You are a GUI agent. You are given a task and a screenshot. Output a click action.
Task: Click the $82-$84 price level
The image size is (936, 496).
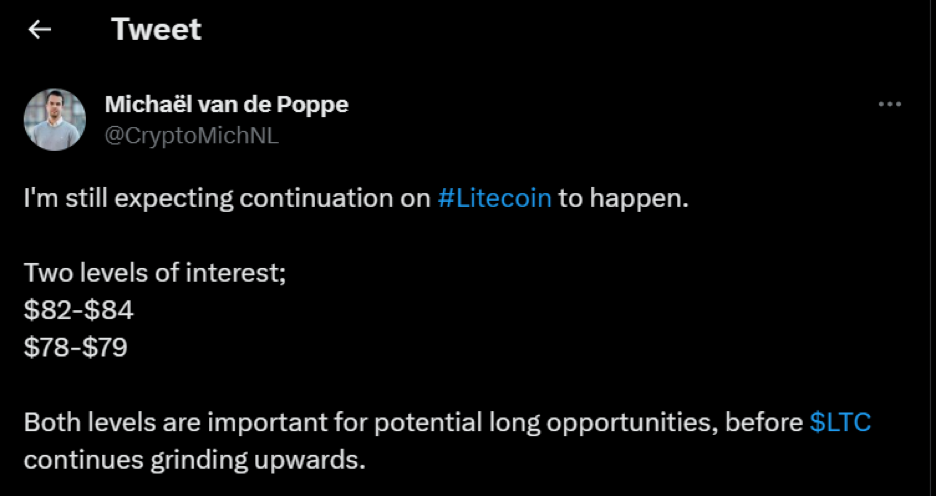click(79, 310)
